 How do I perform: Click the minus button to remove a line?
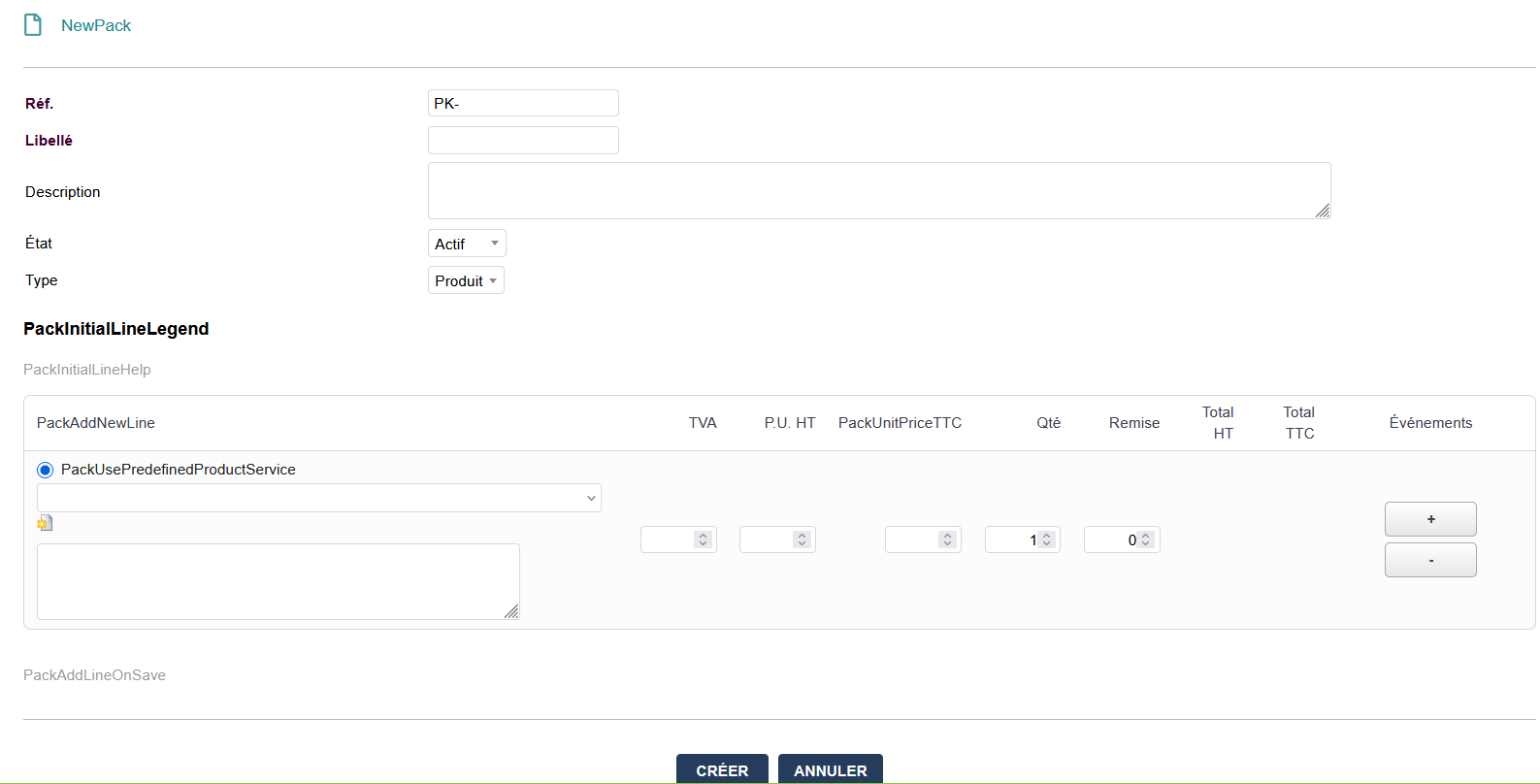pos(1430,560)
